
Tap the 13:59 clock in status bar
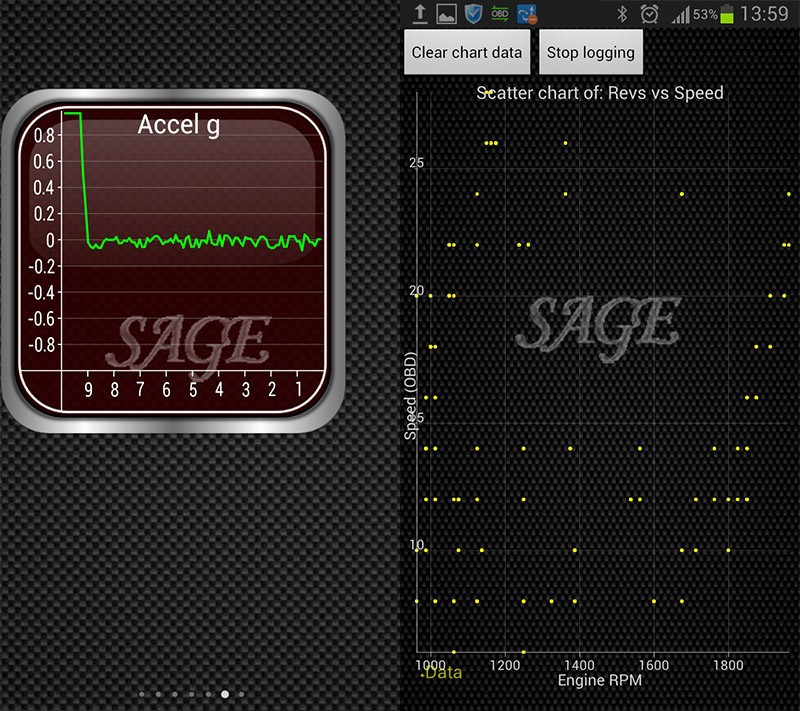point(765,14)
